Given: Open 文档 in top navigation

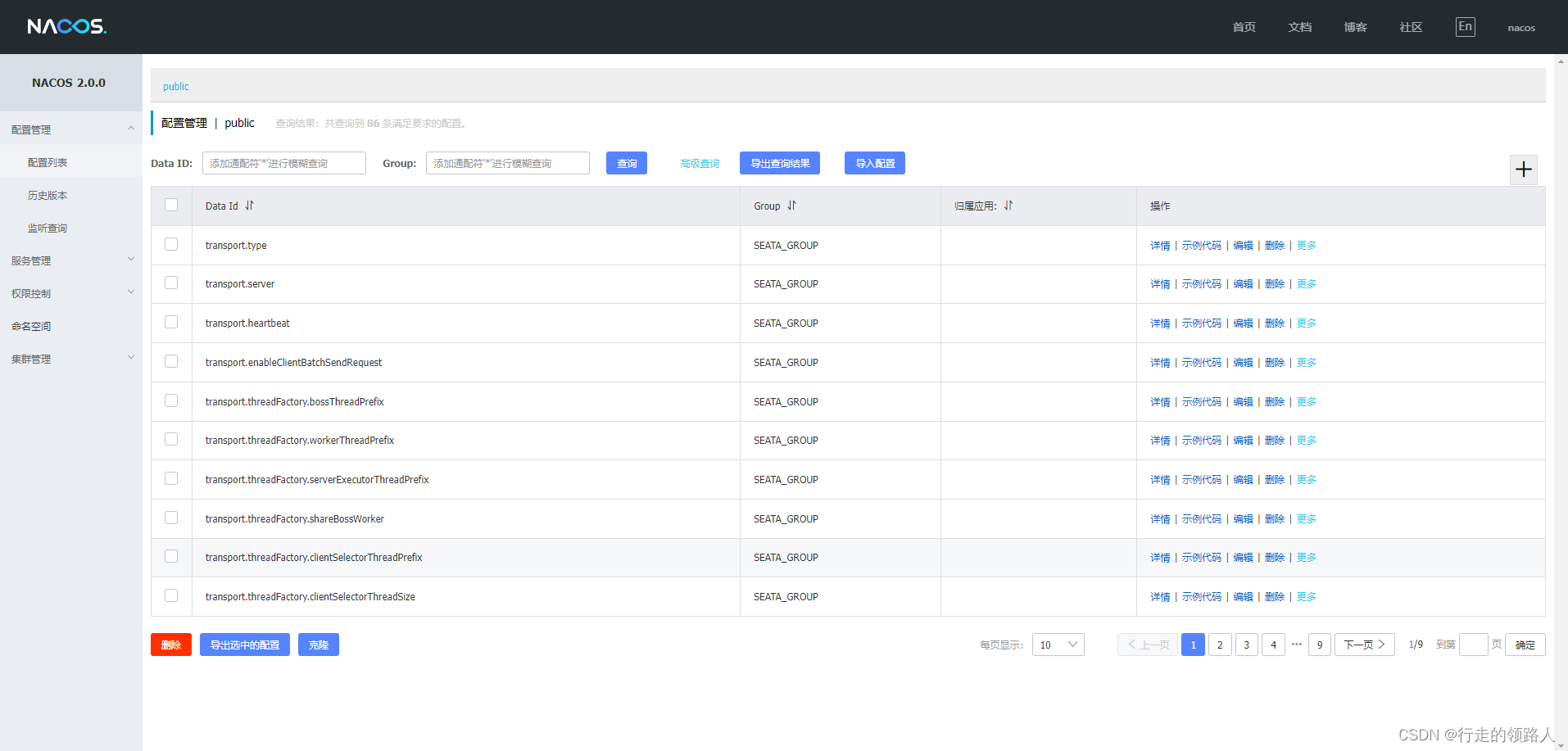Looking at the screenshot, I should 1300,27.
